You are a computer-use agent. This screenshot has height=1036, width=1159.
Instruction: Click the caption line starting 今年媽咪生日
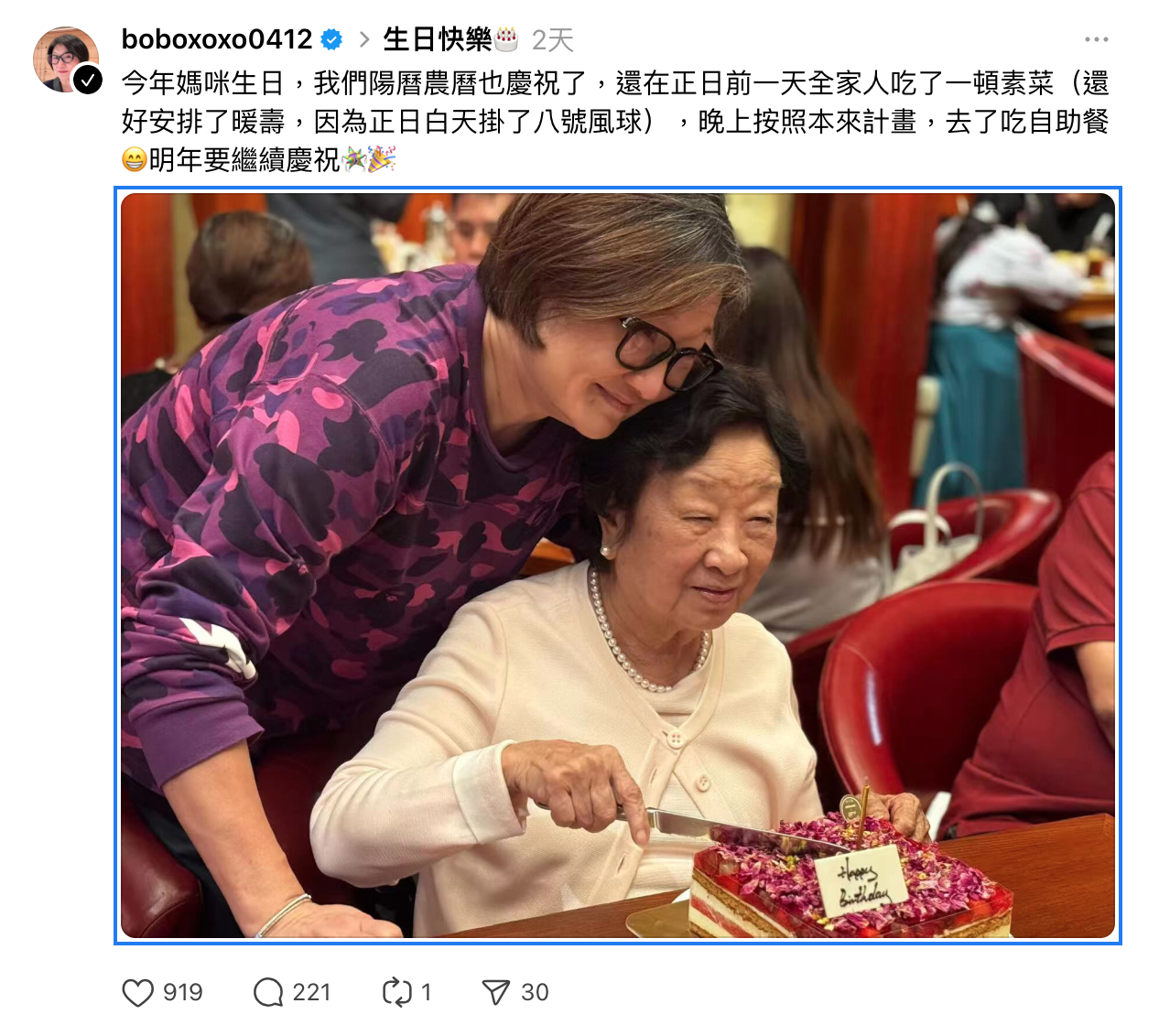pos(615,83)
